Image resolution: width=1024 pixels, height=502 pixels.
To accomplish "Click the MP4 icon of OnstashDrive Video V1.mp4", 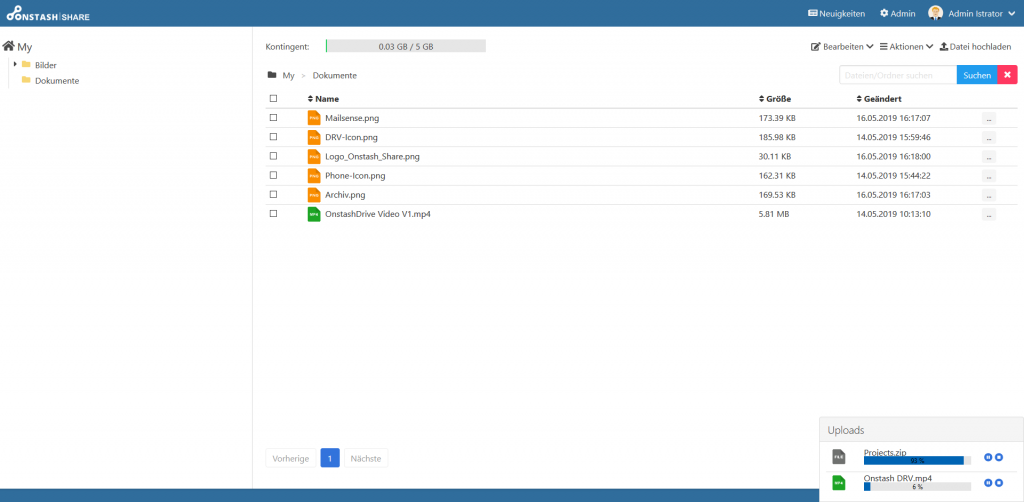I will 314,214.
